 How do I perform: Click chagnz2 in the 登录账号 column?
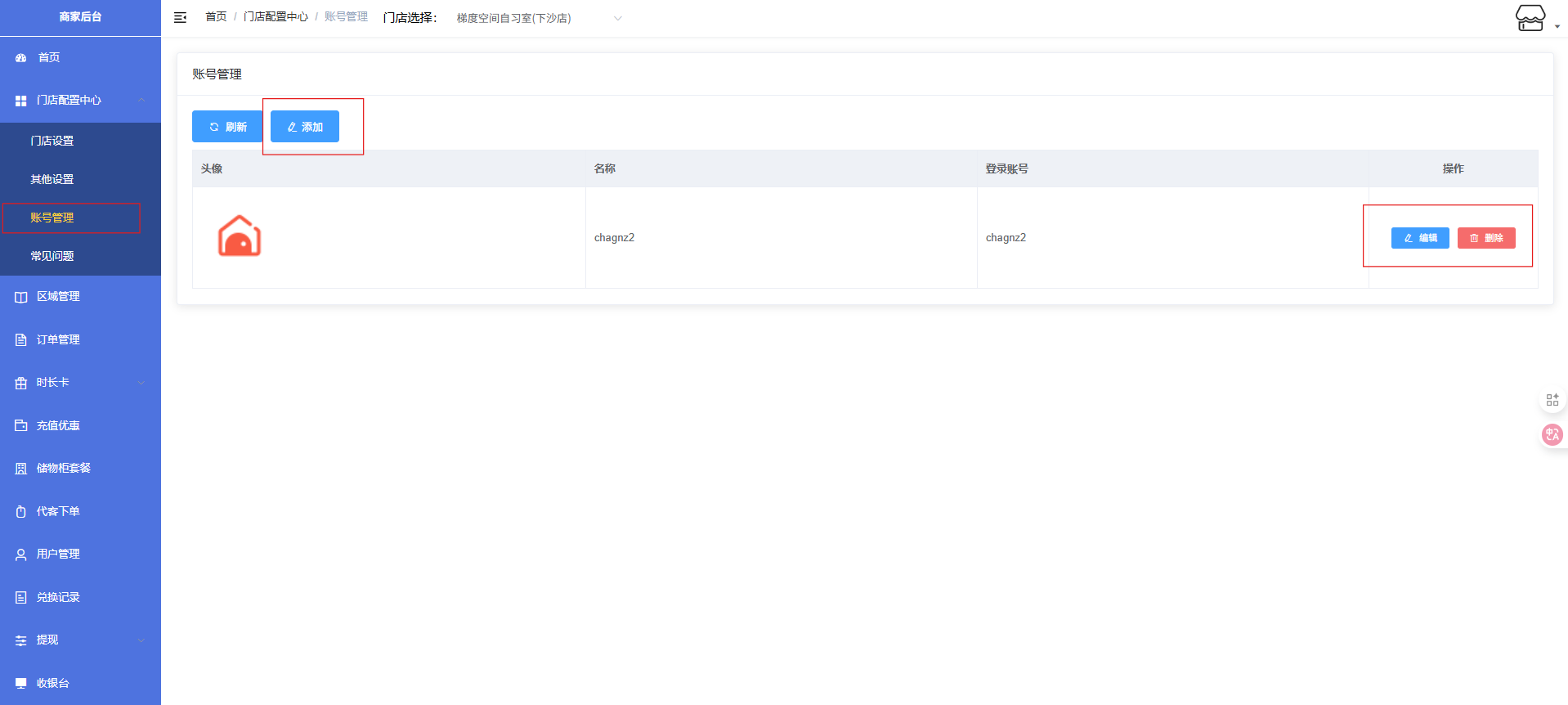tap(1006, 237)
